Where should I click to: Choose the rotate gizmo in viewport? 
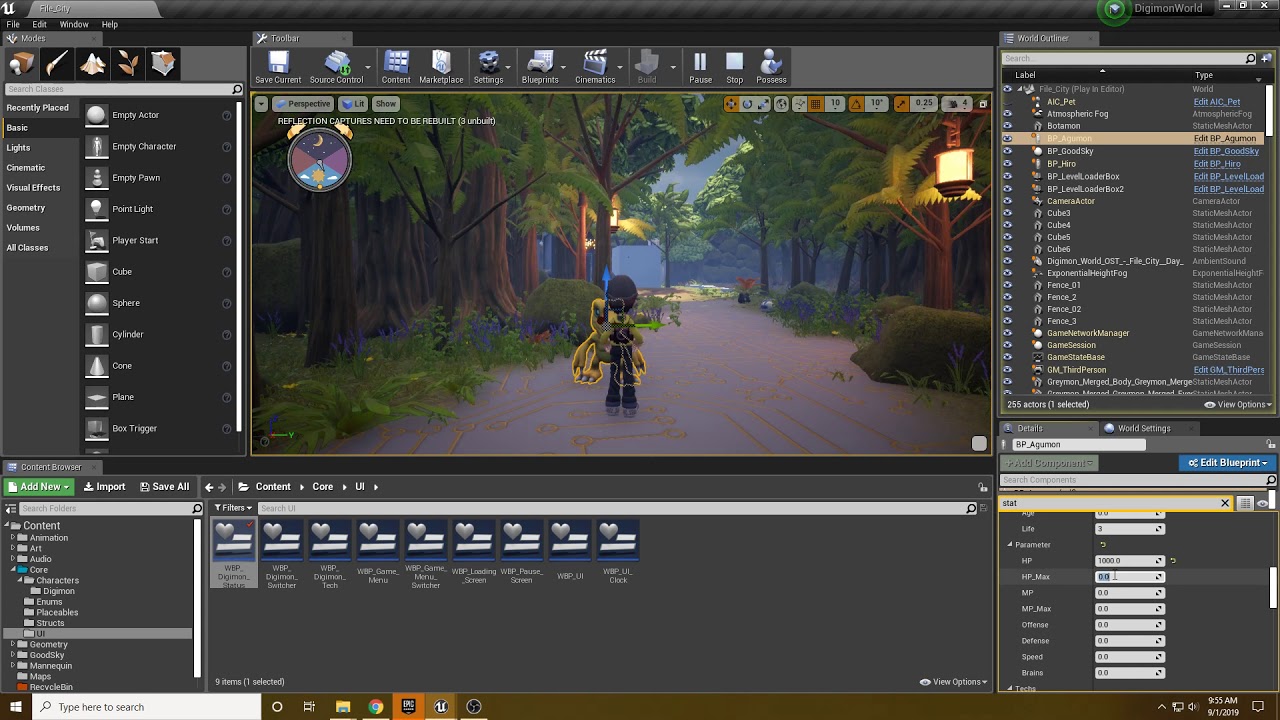[x=747, y=104]
